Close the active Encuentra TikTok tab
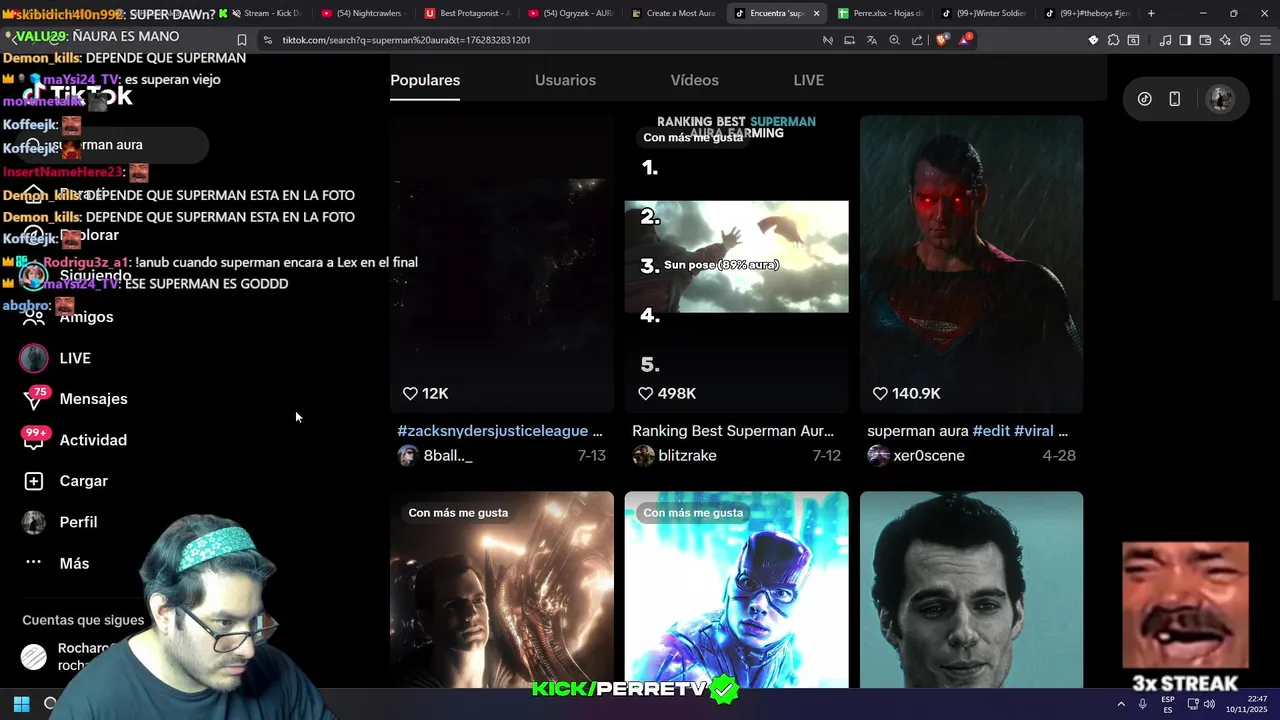The width and height of the screenshot is (1280, 720). coord(816,13)
